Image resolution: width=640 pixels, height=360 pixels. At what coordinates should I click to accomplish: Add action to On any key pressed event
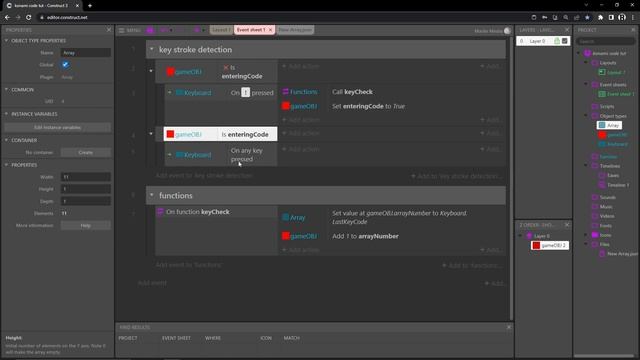click(x=300, y=149)
